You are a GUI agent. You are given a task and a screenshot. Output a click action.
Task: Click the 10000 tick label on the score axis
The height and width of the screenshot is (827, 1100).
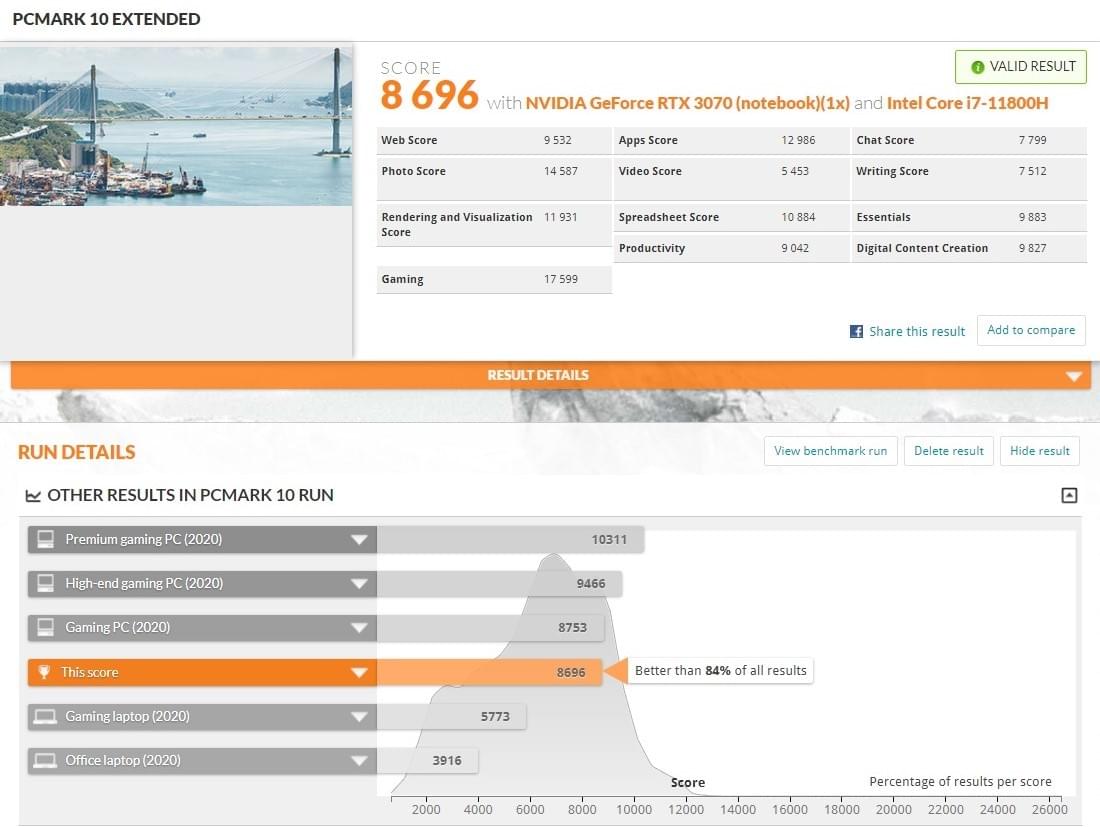pos(634,809)
